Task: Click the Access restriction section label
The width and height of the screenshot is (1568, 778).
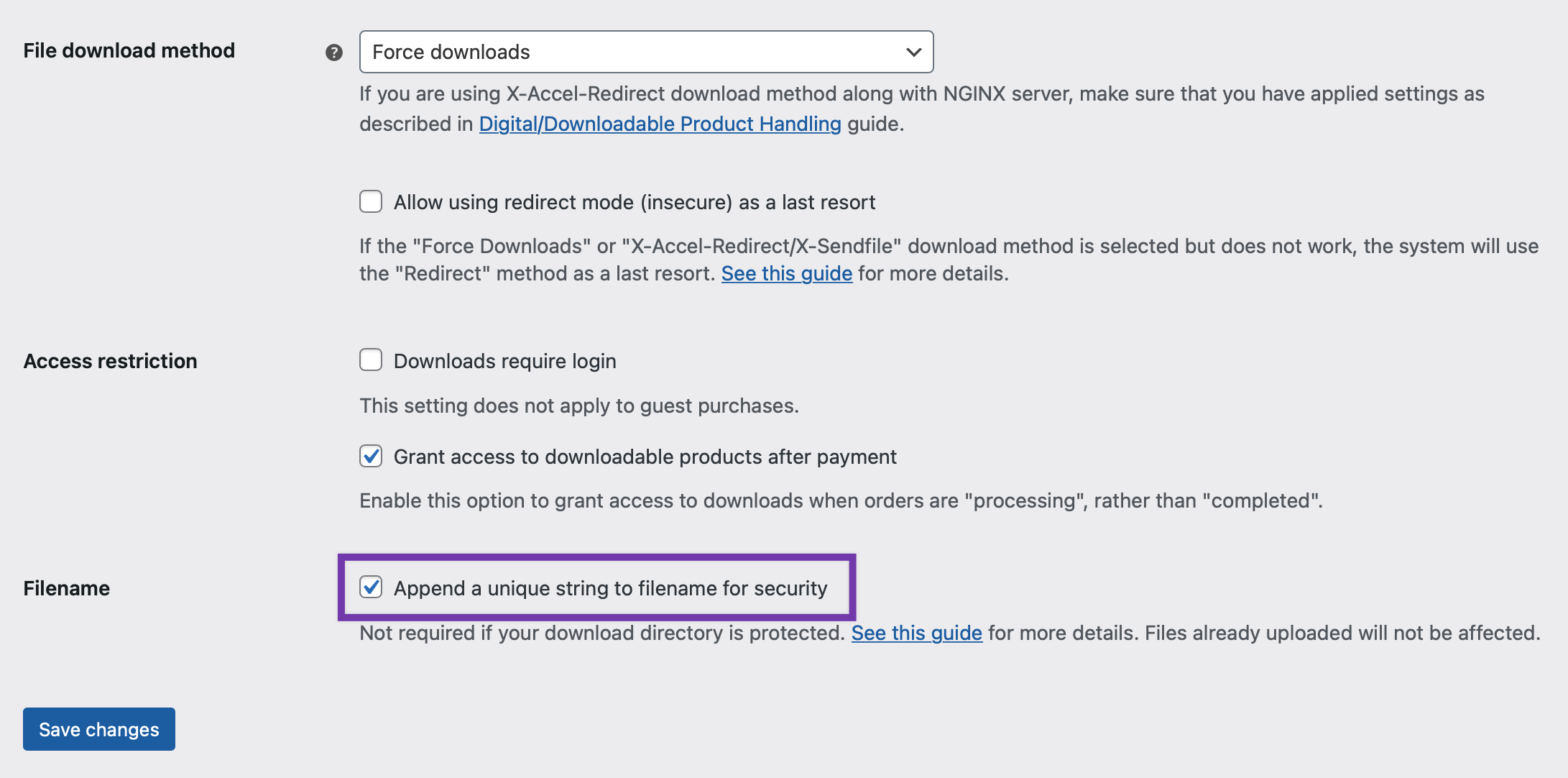Action: pos(110,361)
